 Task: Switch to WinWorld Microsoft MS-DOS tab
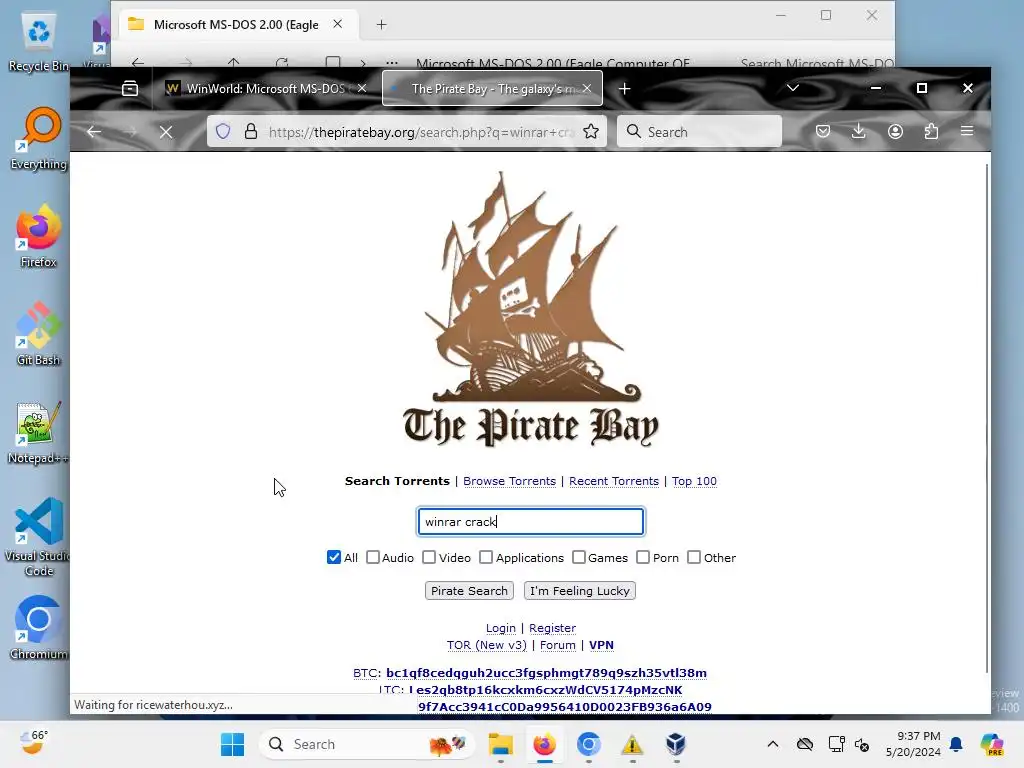(x=266, y=88)
